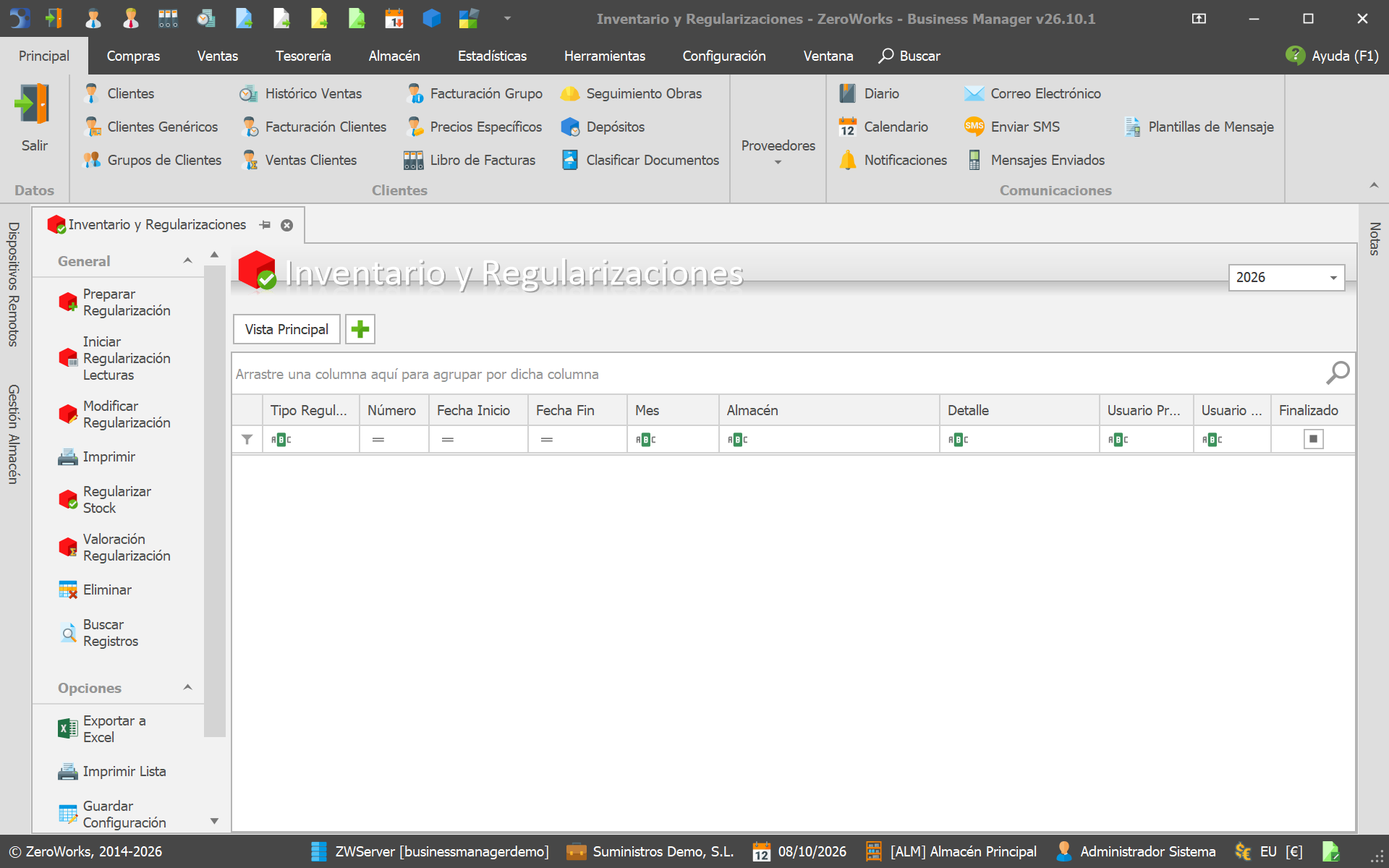1389x868 pixels.
Task: Open Notificaciones bell
Action: click(x=893, y=161)
